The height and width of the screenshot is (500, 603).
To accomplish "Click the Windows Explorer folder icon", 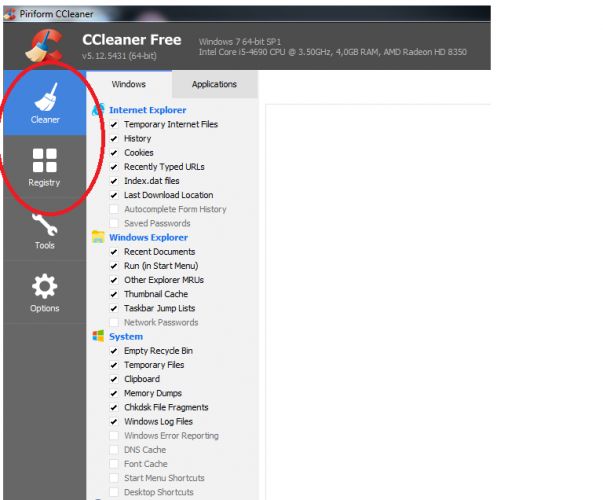I will point(98,237).
